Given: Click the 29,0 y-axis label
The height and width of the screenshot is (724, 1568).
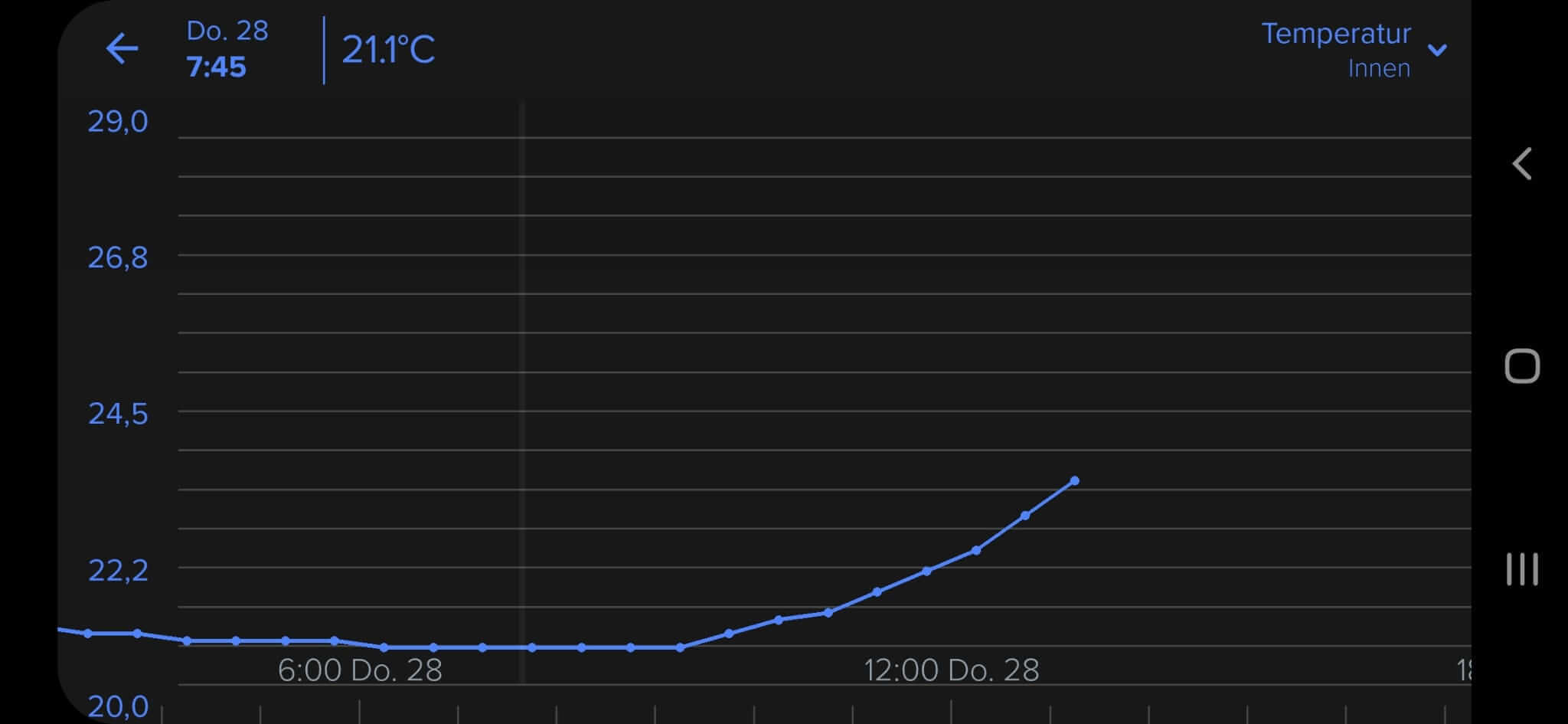Looking at the screenshot, I should click(118, 122).
